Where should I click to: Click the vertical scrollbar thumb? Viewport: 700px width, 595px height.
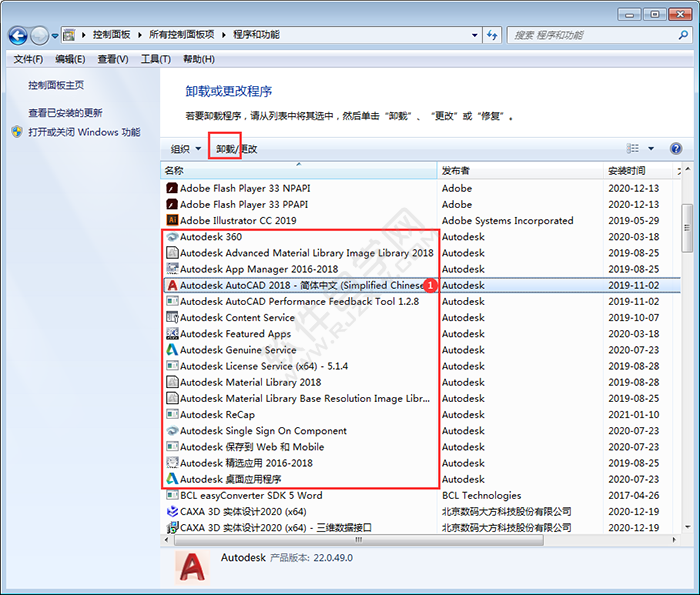688,229
